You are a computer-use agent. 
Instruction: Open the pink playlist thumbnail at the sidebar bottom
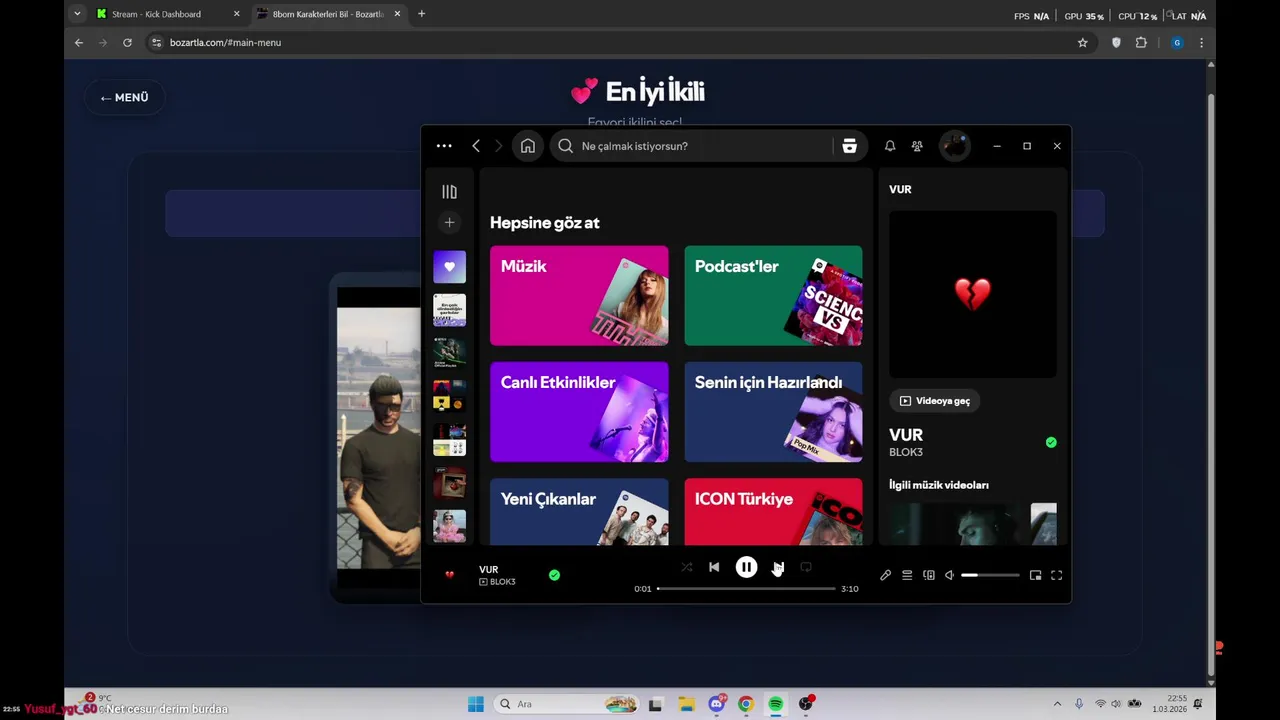449,526
